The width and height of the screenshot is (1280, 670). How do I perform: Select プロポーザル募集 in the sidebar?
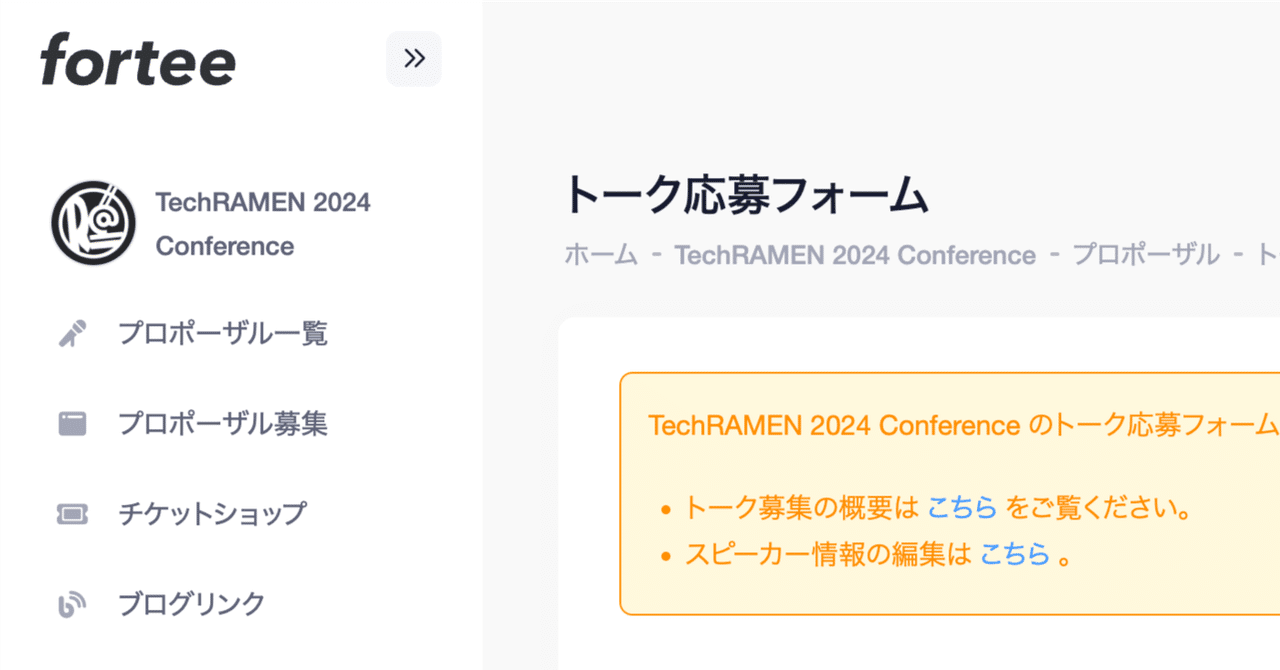point(222,424)
